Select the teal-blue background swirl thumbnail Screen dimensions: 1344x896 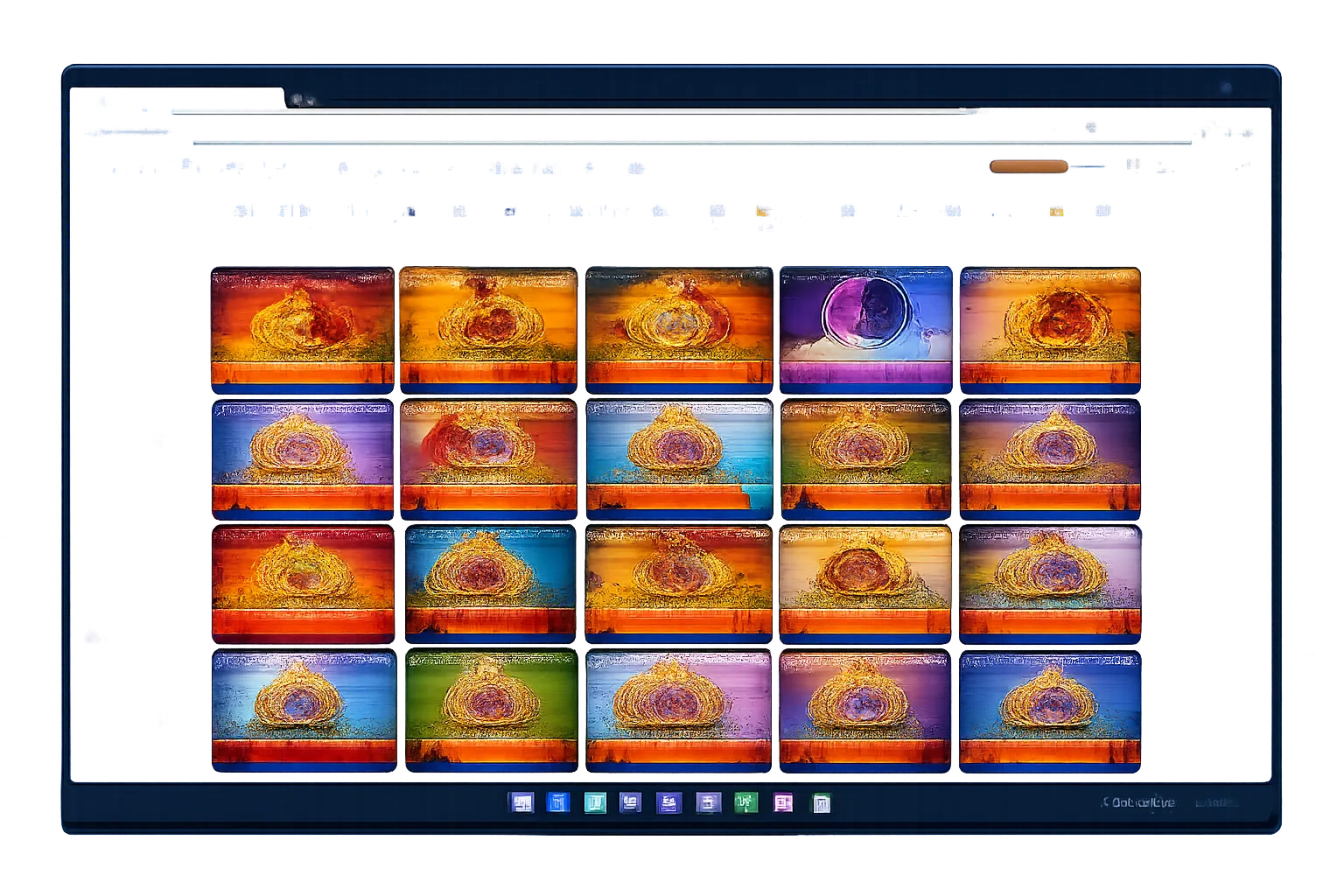[490, 584]
